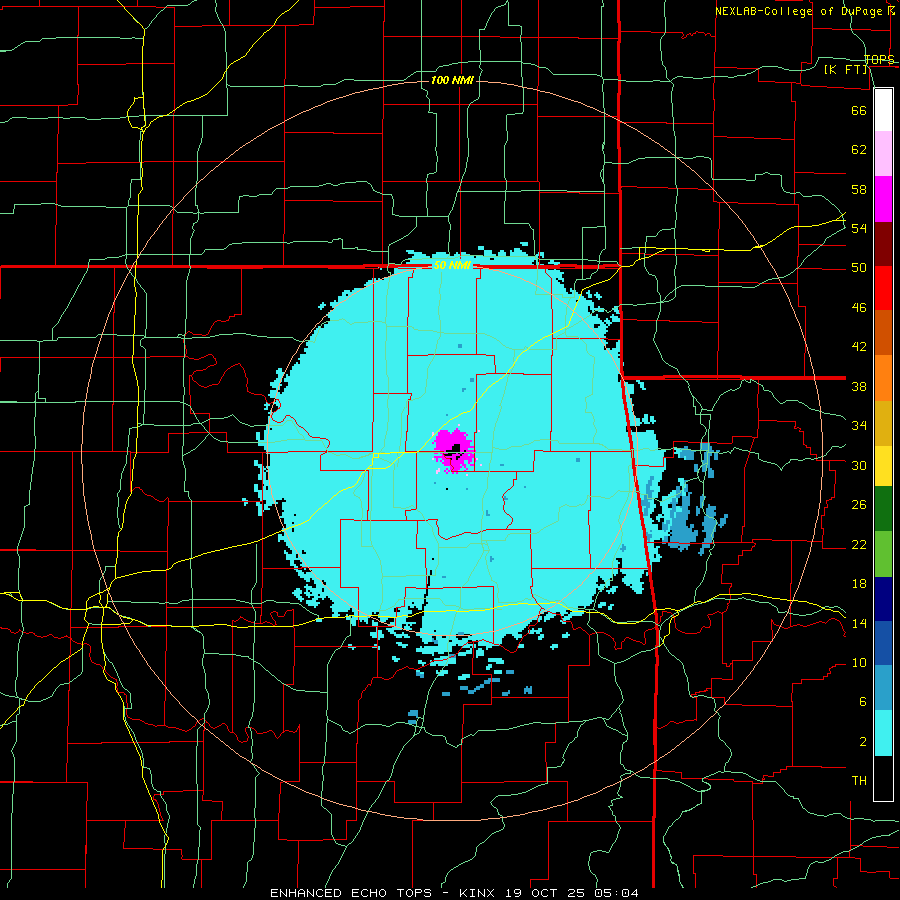Click the legend value 30
Image resolution: width=900 pixels, height=900 pixels.
tap(859, 465)
